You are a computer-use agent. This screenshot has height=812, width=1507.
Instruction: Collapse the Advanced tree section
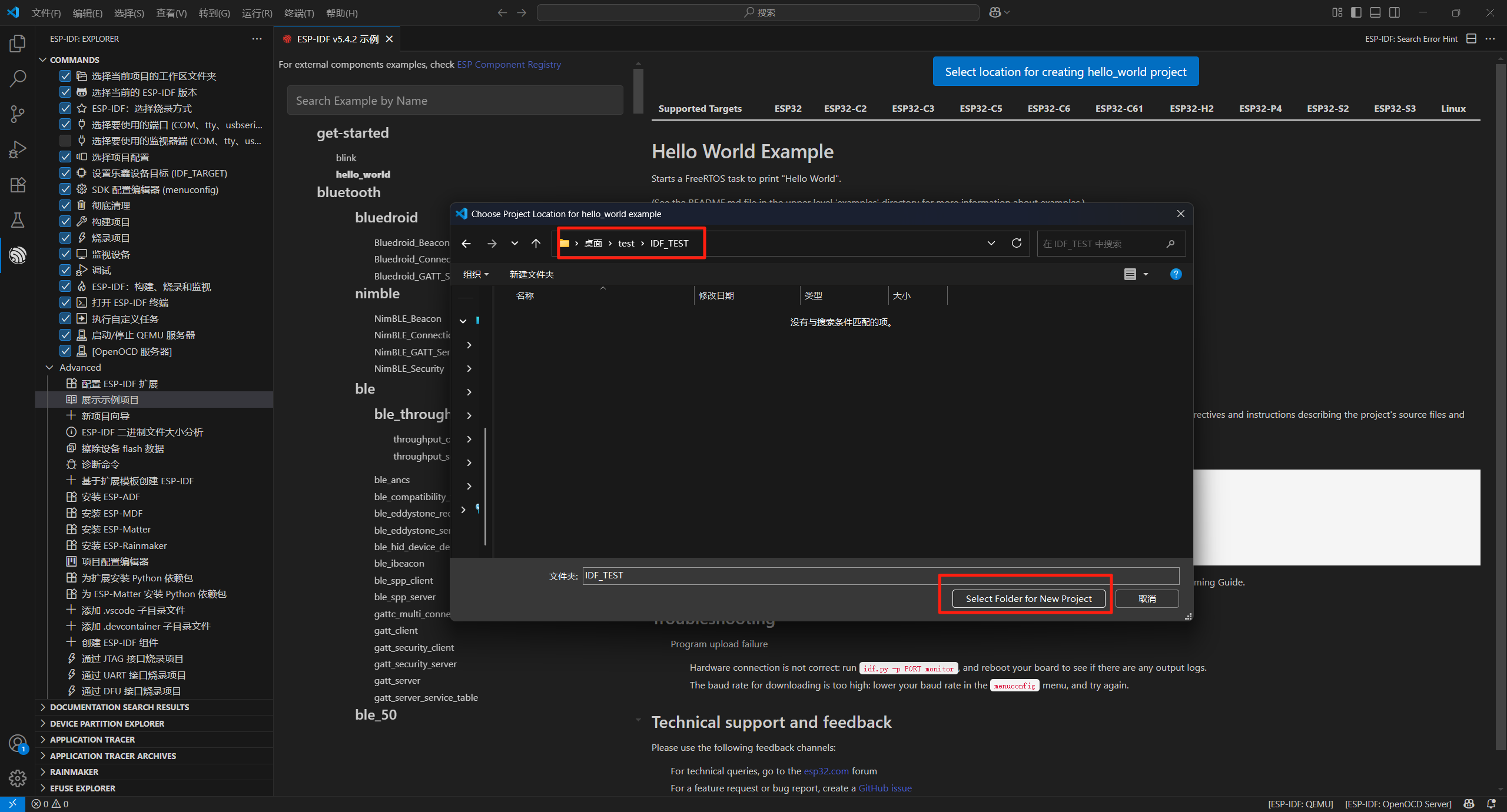49,367
